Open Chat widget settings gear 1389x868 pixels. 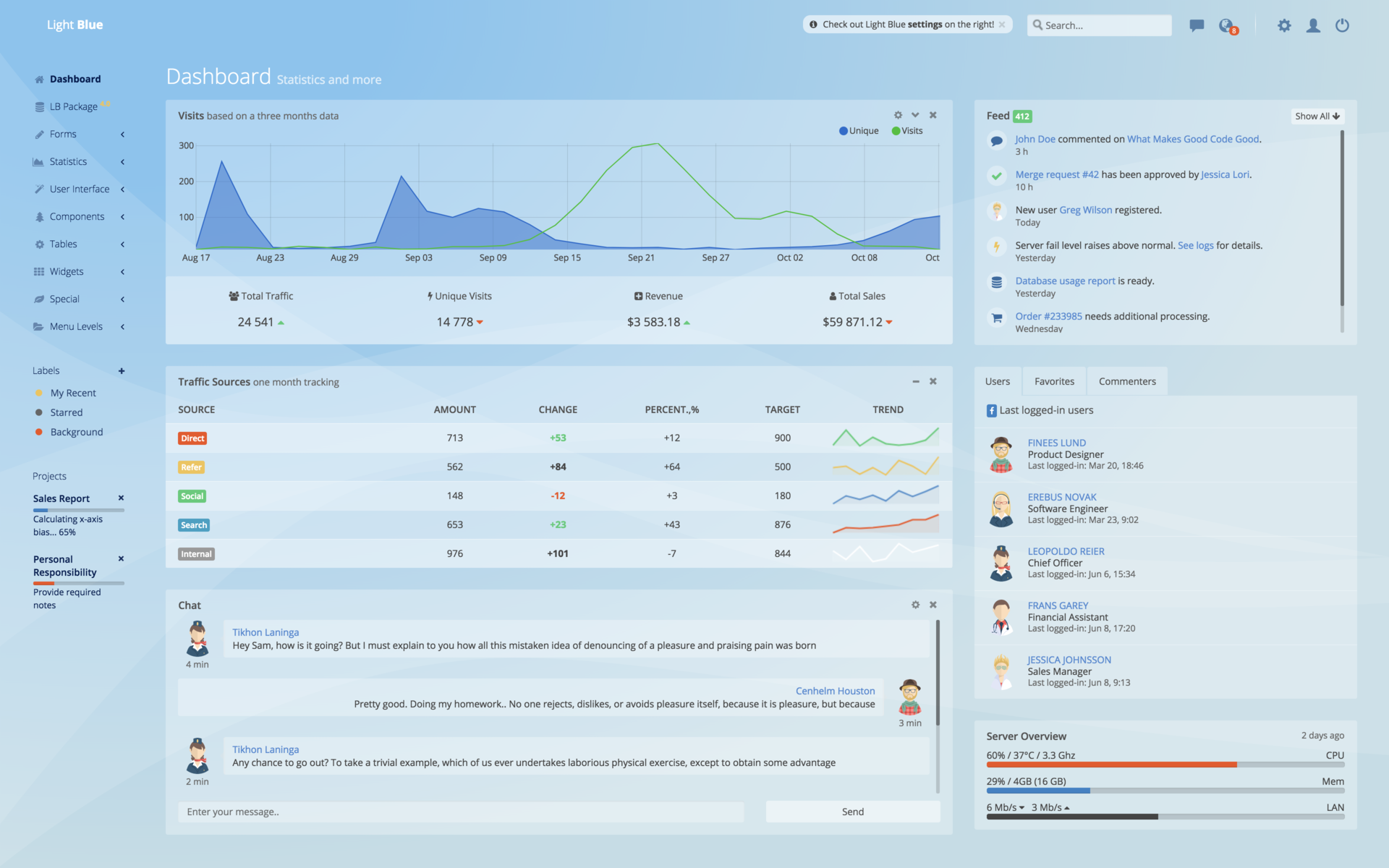[915, 605]
